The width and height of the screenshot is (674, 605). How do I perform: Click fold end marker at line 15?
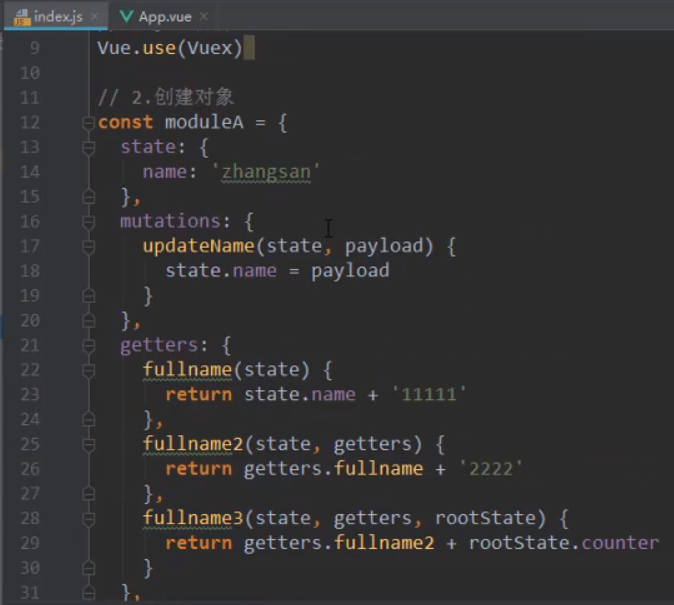click(89, 197)
